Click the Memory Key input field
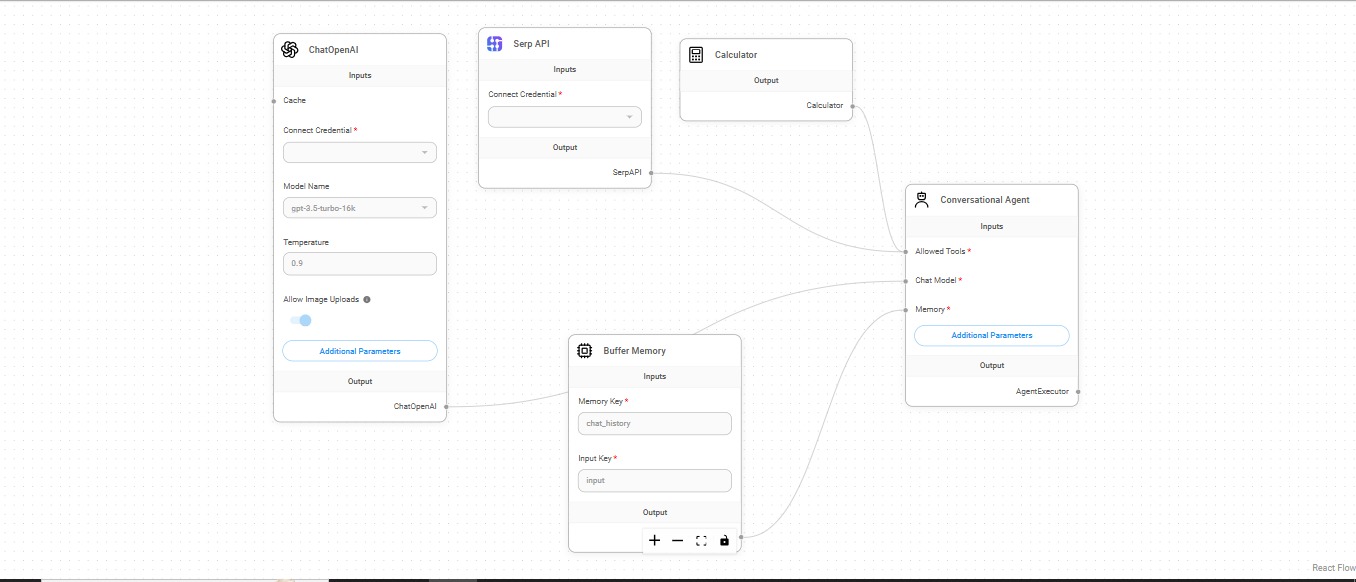The image size is (1356, 582). pyautogui.click(x=654, y=423)
